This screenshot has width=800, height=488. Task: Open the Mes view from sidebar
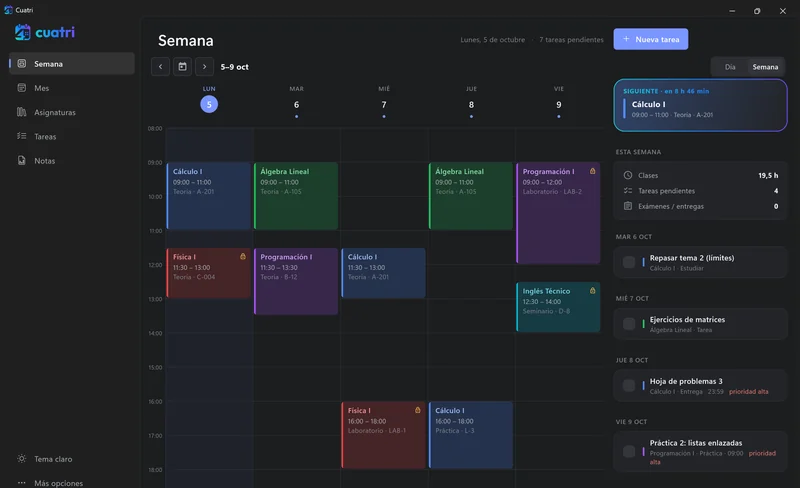point(71,88)
